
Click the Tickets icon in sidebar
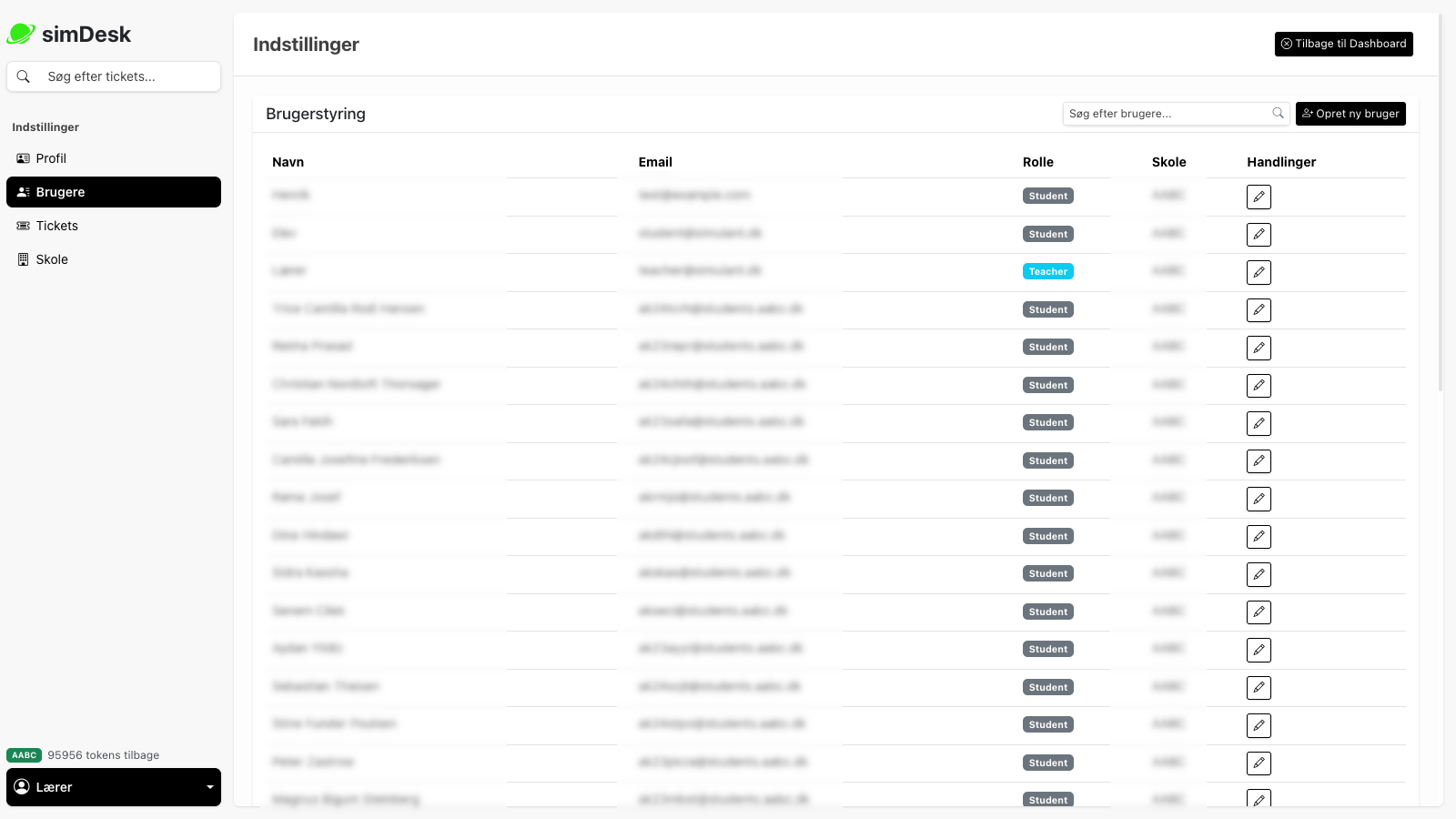pos(23,226)
